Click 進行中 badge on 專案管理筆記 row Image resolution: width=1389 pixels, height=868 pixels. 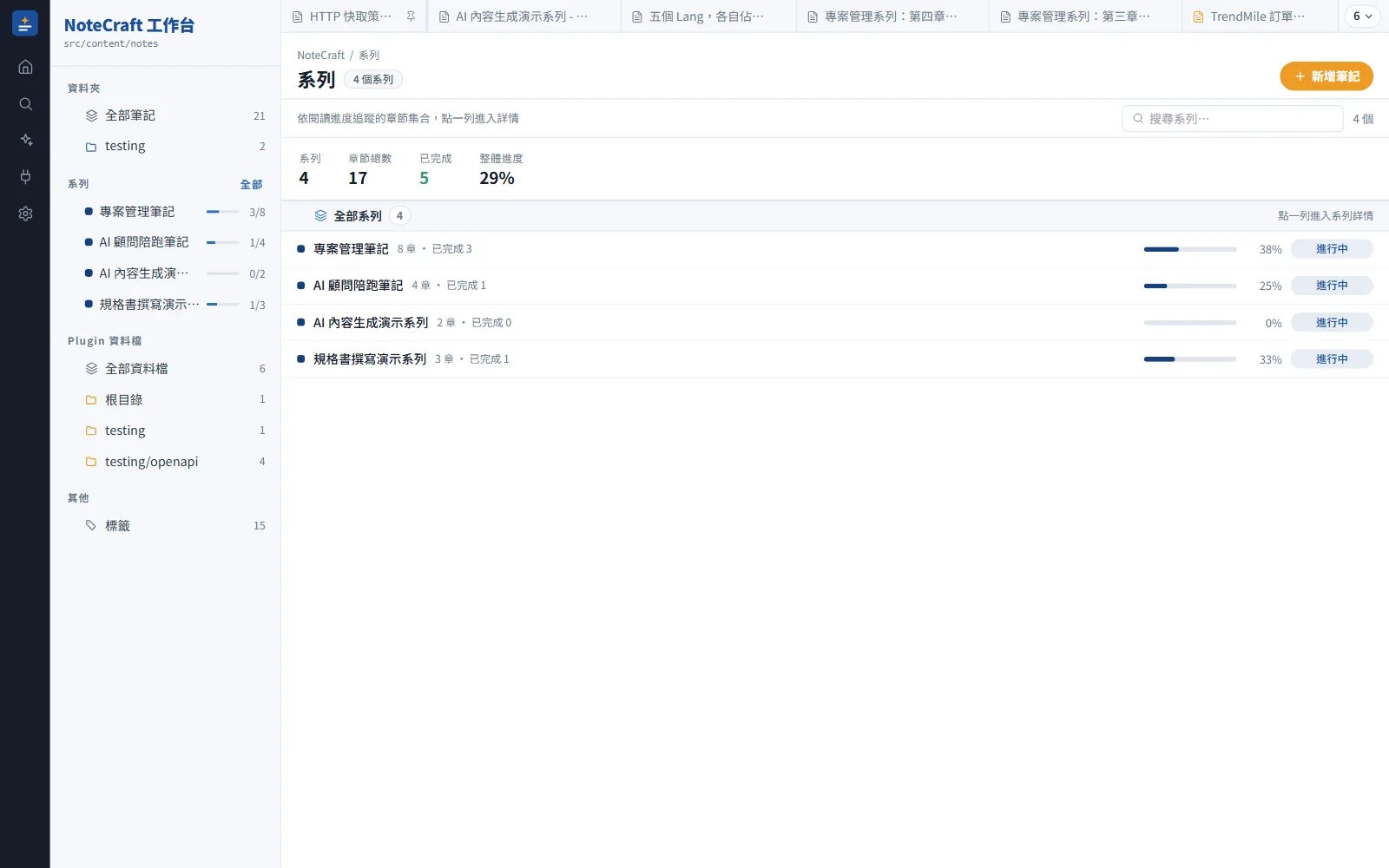tap(1332, 249)
